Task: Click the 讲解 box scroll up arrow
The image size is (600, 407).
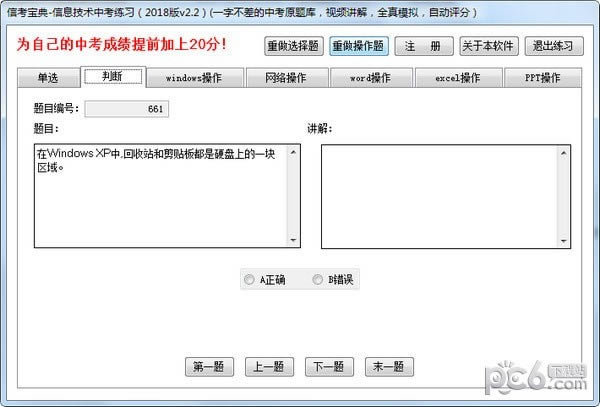Action: pyautogui.click(x=564, y=153)
